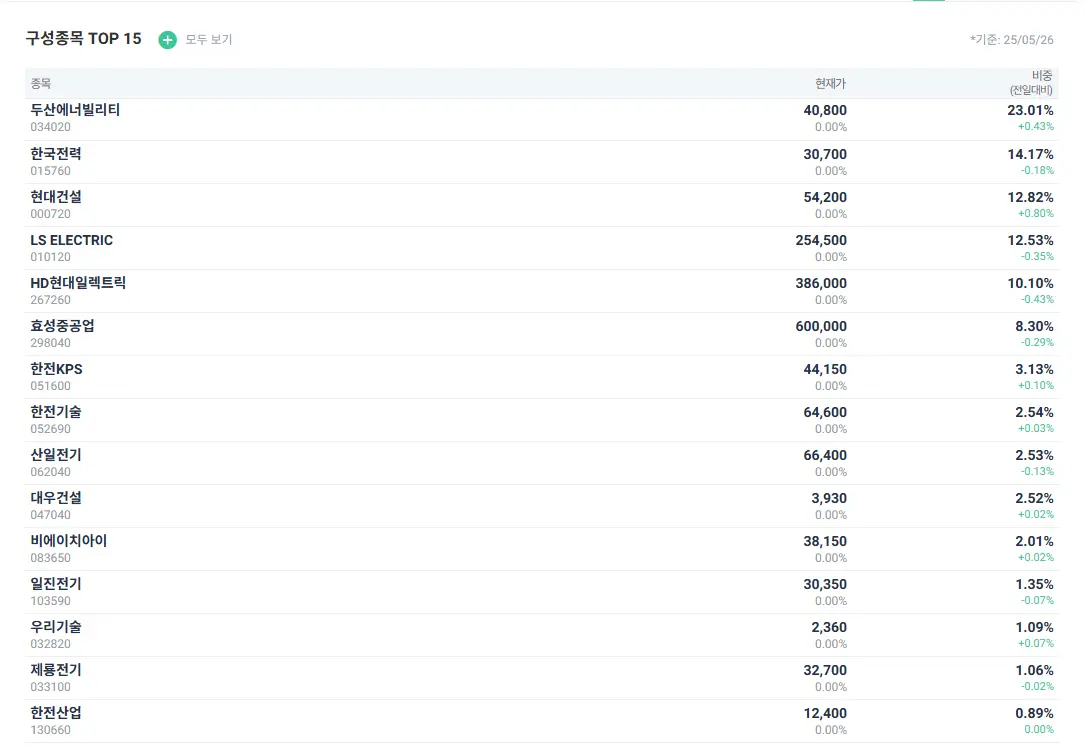
Task: Select 한전산업 stock name
Action: click(x=55, y=712)
